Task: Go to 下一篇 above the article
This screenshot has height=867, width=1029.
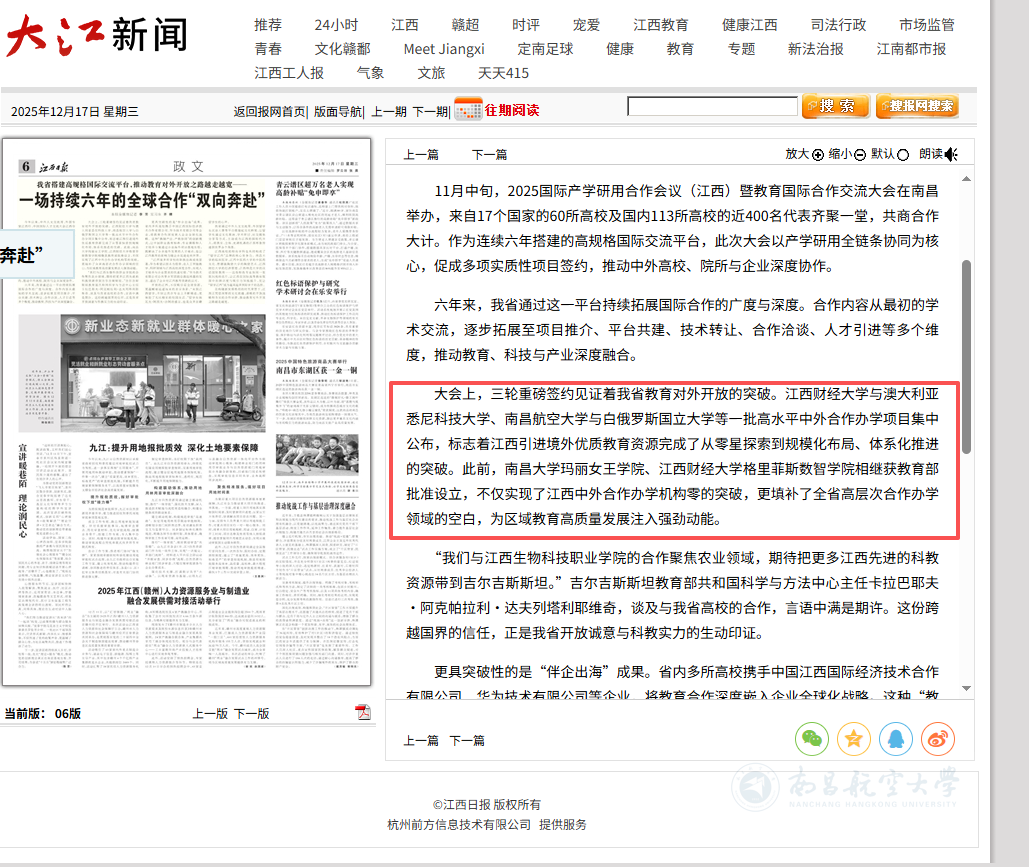Action: click(489, 154)
